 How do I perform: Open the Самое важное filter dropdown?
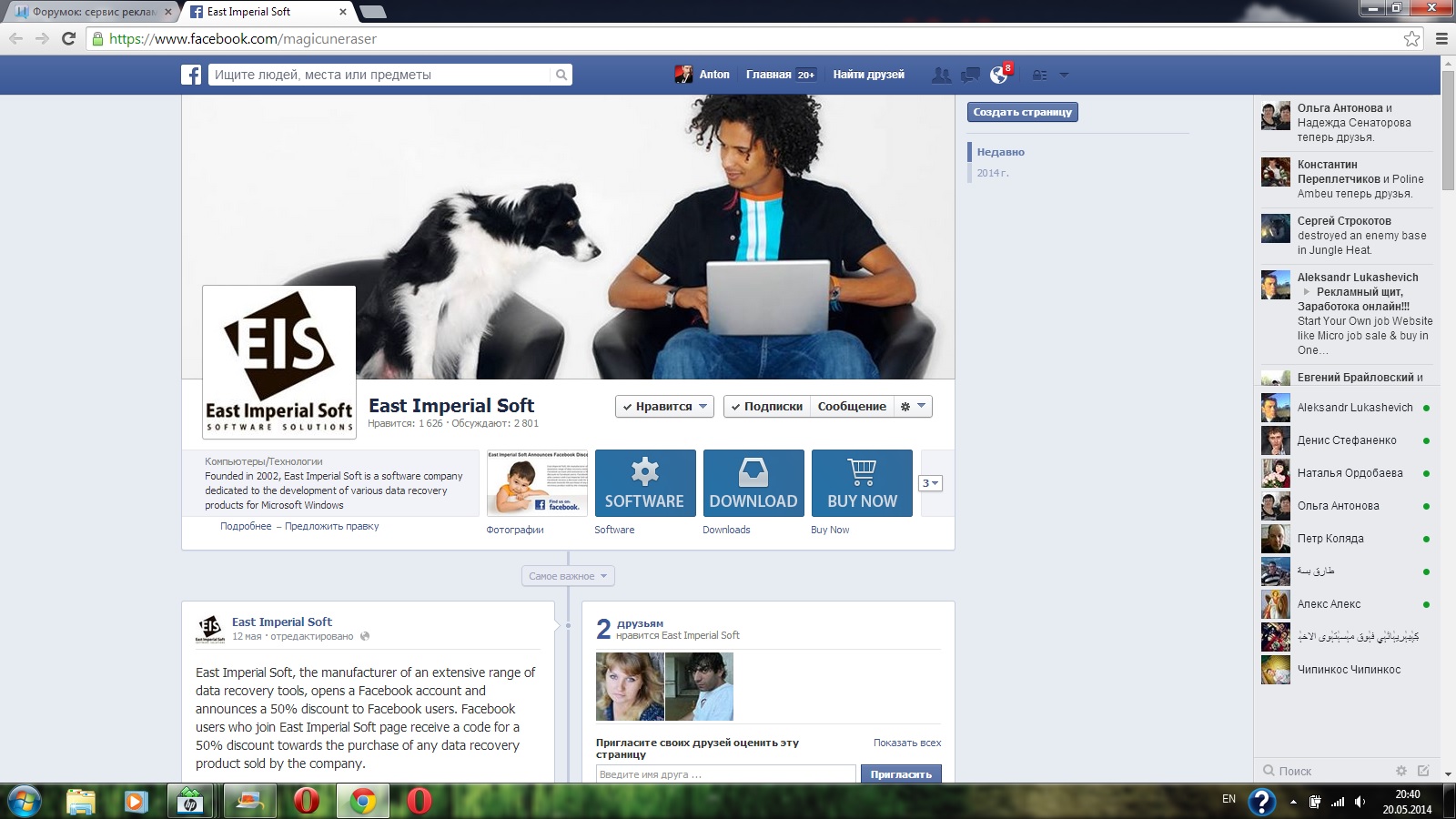[568, 576]
